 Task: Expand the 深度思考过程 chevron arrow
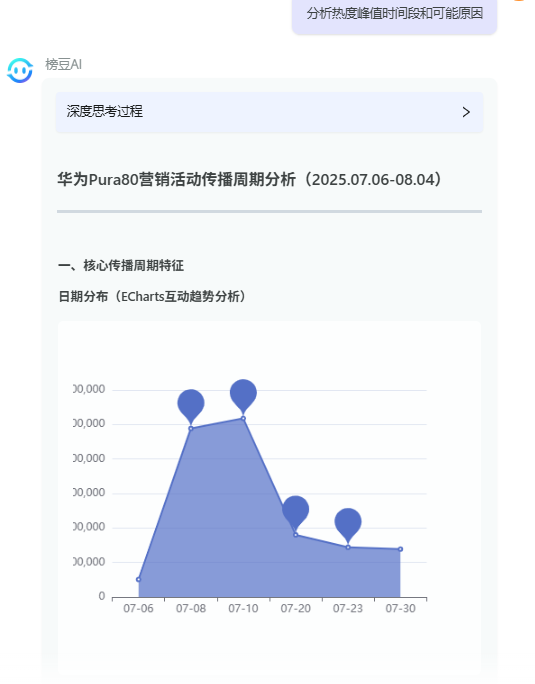tap(466, 112)
